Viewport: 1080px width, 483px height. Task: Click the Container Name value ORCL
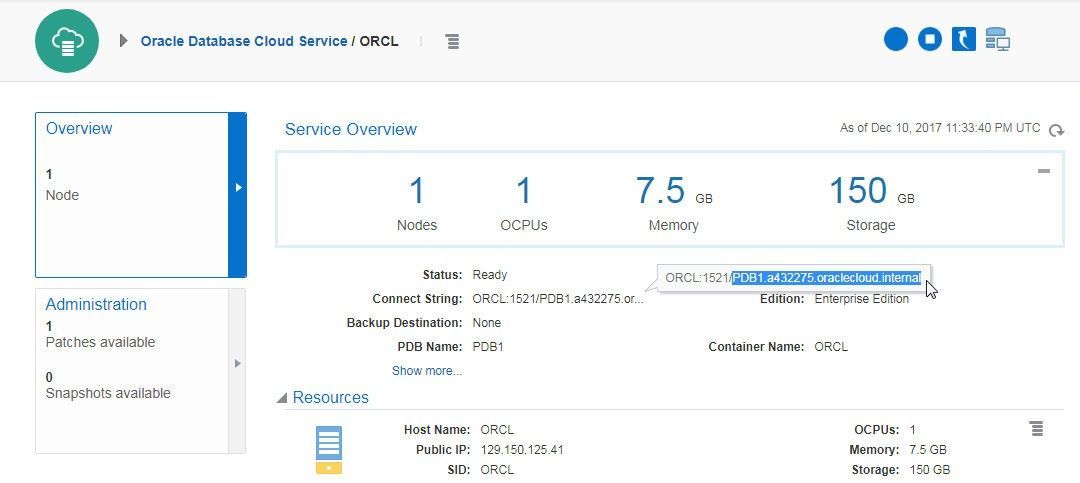tap(831, 347)
